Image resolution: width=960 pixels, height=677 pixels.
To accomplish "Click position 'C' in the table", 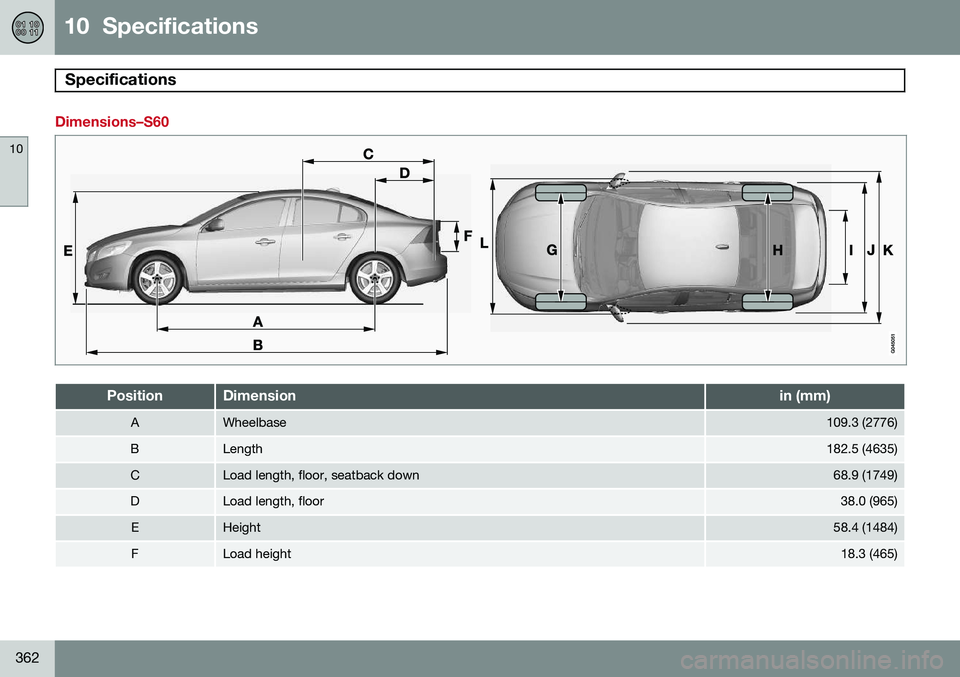I will tap(135, 476).
